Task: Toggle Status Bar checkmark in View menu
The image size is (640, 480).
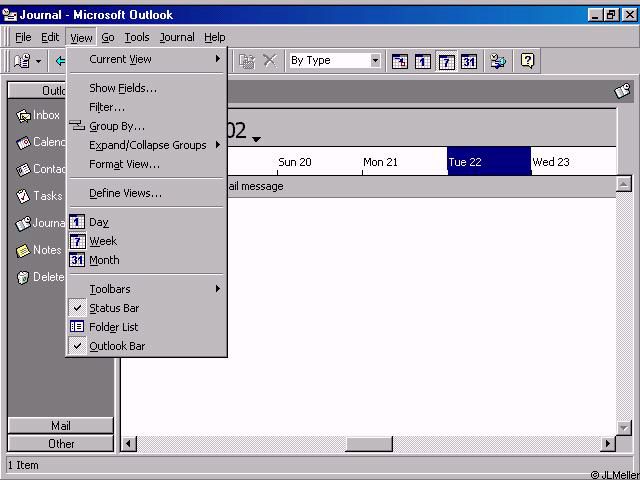Action: click(146, 308)
